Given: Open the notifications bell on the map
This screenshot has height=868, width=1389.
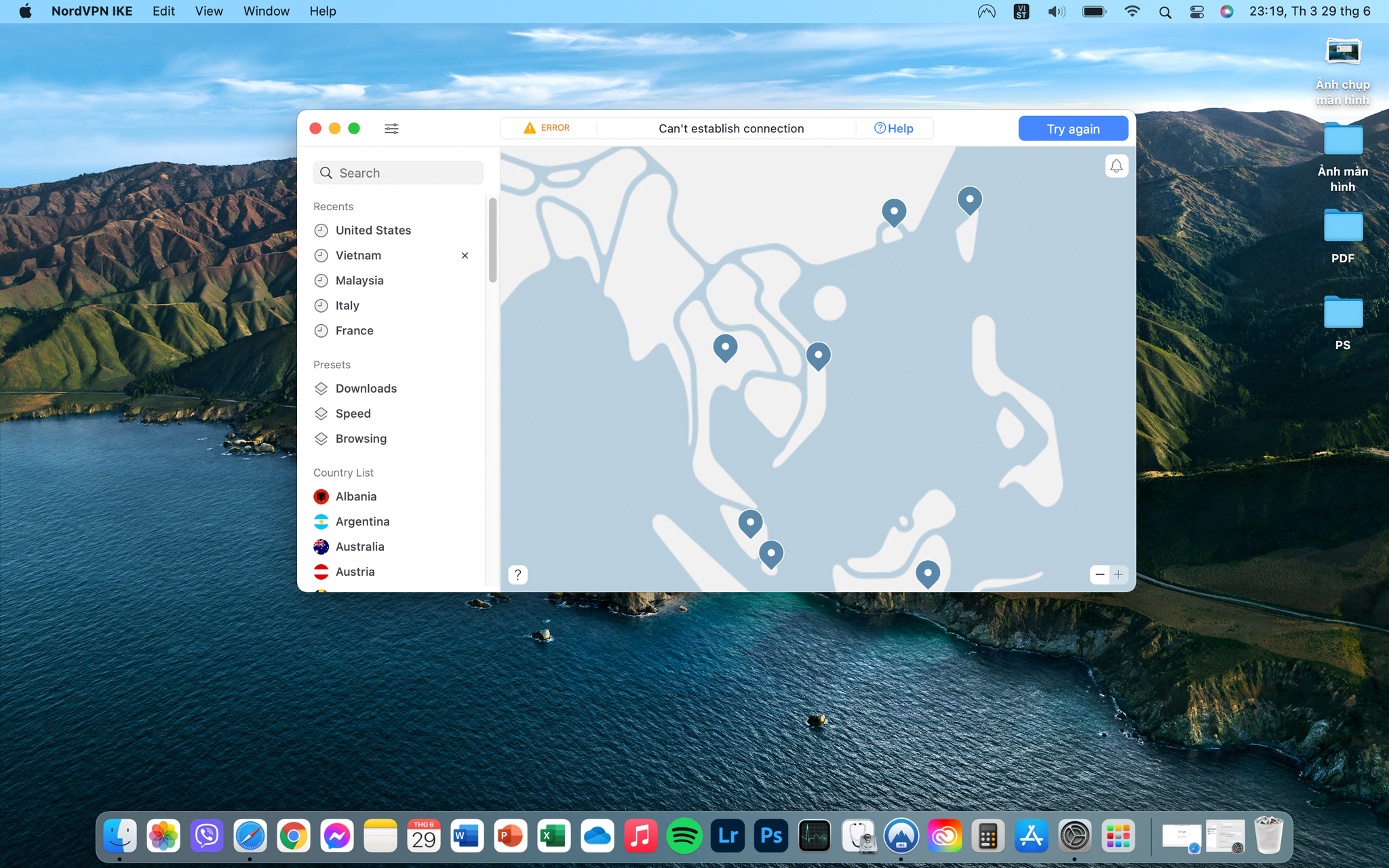Looking at the screenshot, I should [x=1116, y=166].
